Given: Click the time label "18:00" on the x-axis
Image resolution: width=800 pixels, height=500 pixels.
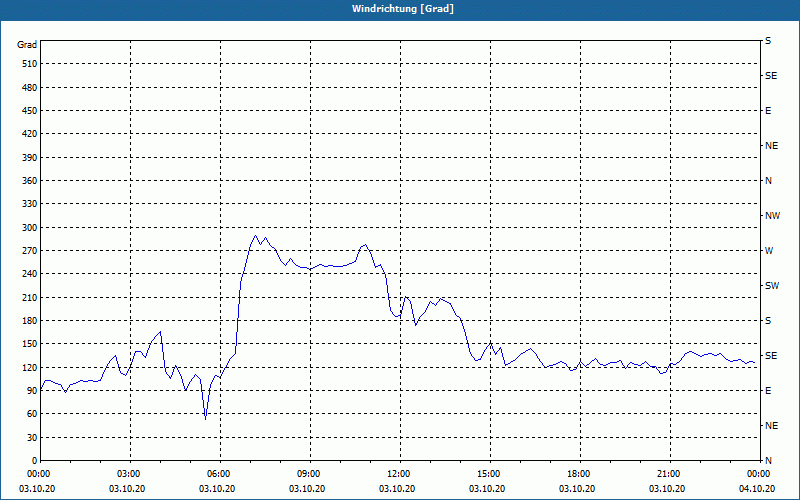Looking at the screenshot, I should pos(581,473).
